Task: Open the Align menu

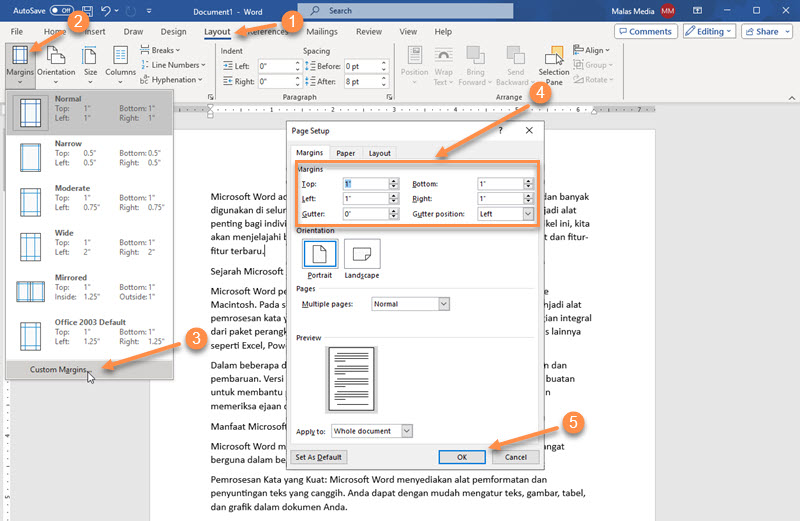Action: (x=592, y=50)
